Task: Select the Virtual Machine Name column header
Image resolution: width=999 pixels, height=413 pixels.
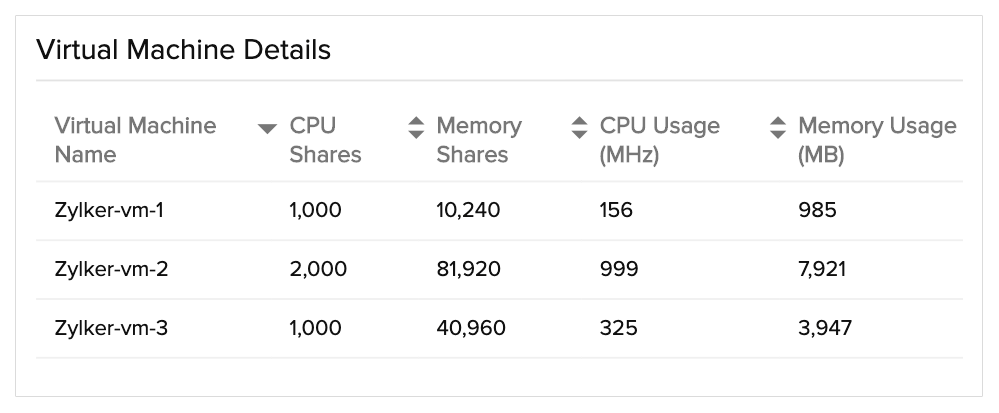Action: tap(135, 140)
